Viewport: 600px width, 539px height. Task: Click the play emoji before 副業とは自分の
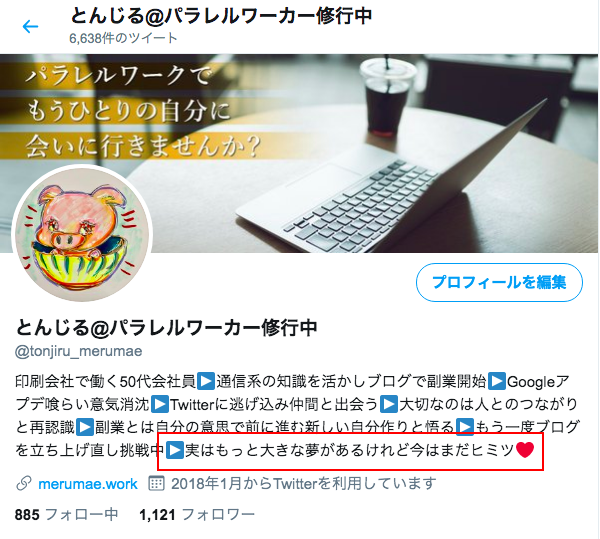click(x=85, y=427)
